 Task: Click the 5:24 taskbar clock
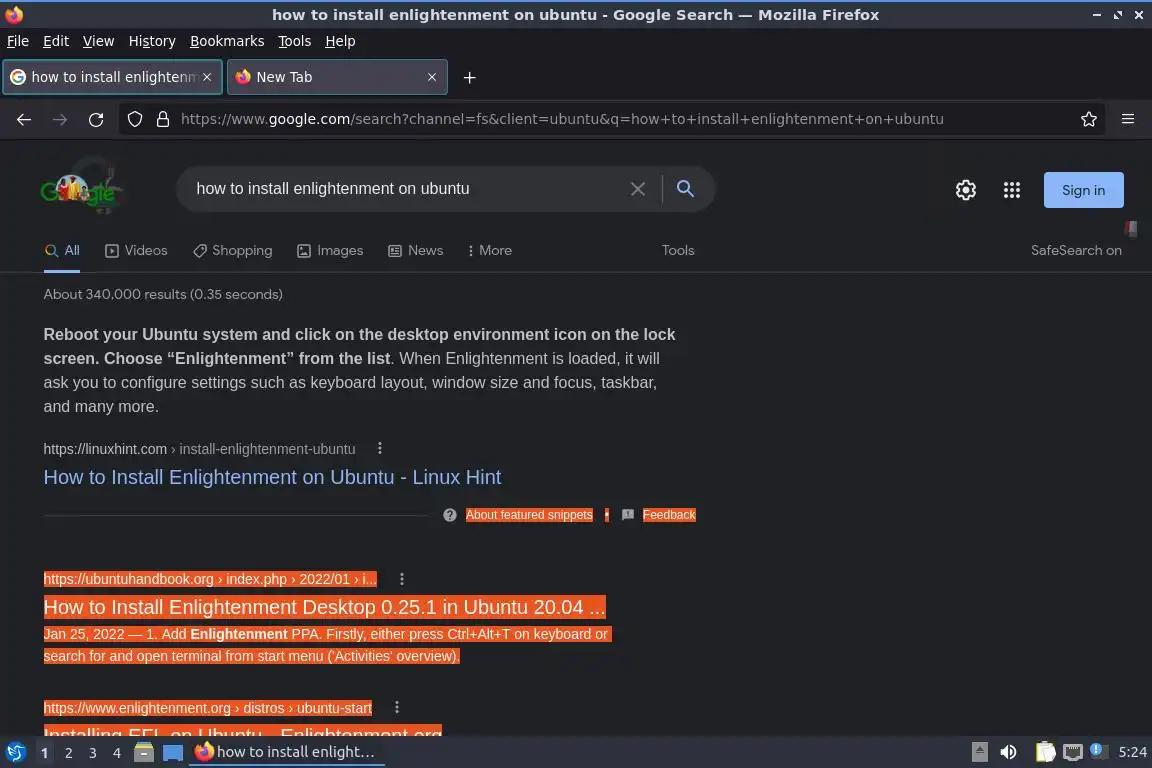tap(1132, 753)
